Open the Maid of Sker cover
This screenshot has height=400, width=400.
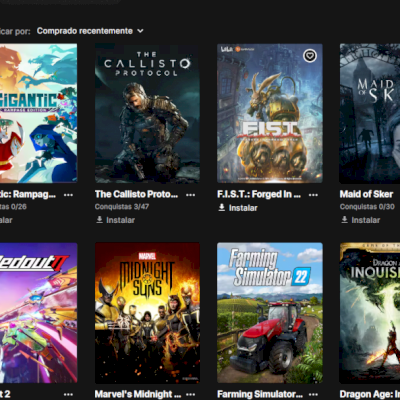370,113
